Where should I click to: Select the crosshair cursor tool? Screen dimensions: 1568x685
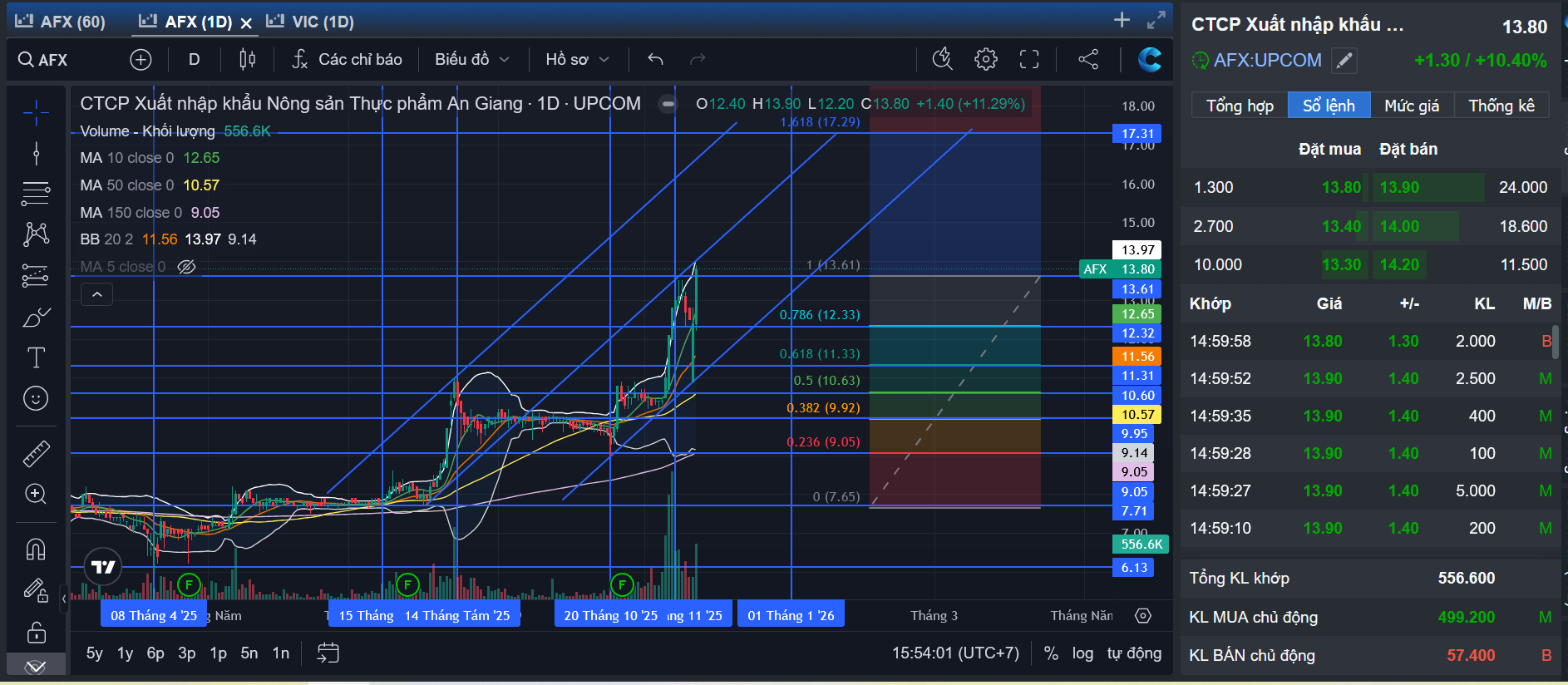click(x=36, y=112)
